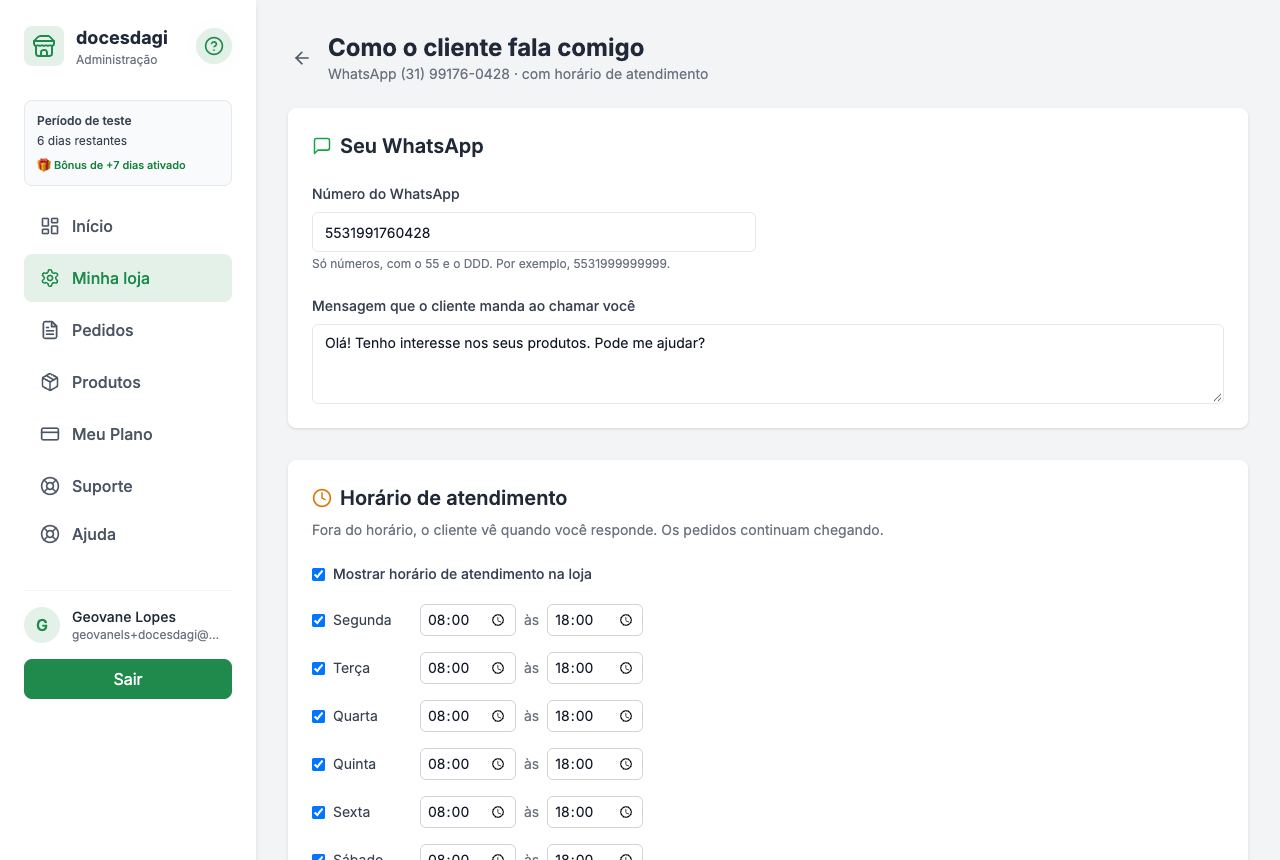The height and width of the screenshot is (860, 1280).
Task: Toggle the Quinta checkbox
Action: coord(319,764)
